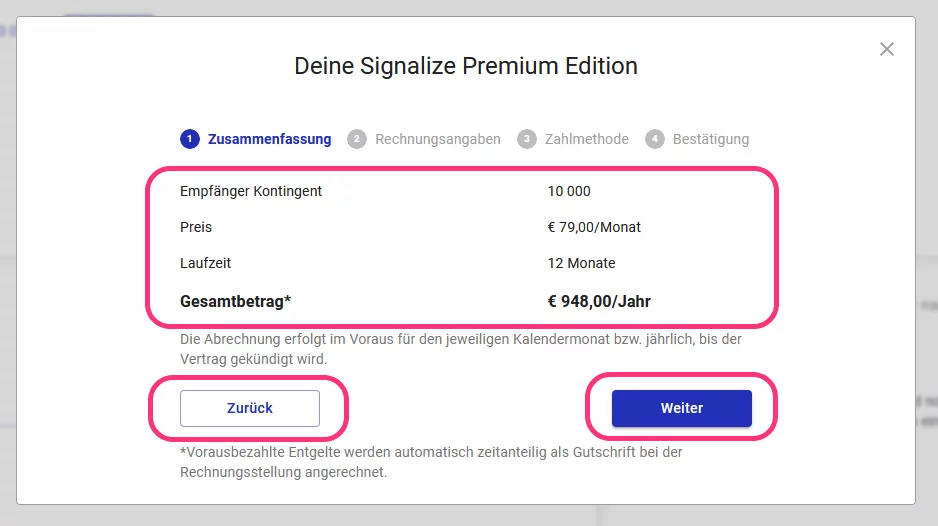Select the Zusammenfassung step label
The width and height of the screenshot is (938, 526).
point(269,139)
